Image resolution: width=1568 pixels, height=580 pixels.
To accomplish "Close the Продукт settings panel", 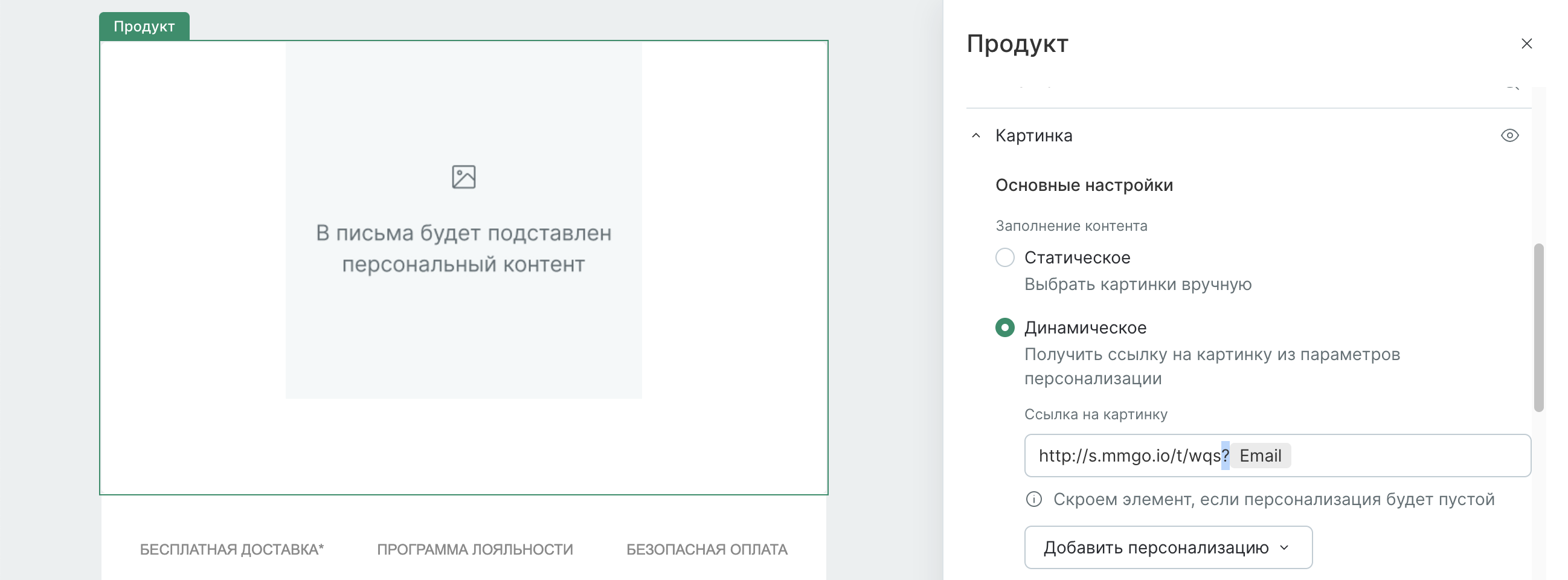I will coord(1526,44).
